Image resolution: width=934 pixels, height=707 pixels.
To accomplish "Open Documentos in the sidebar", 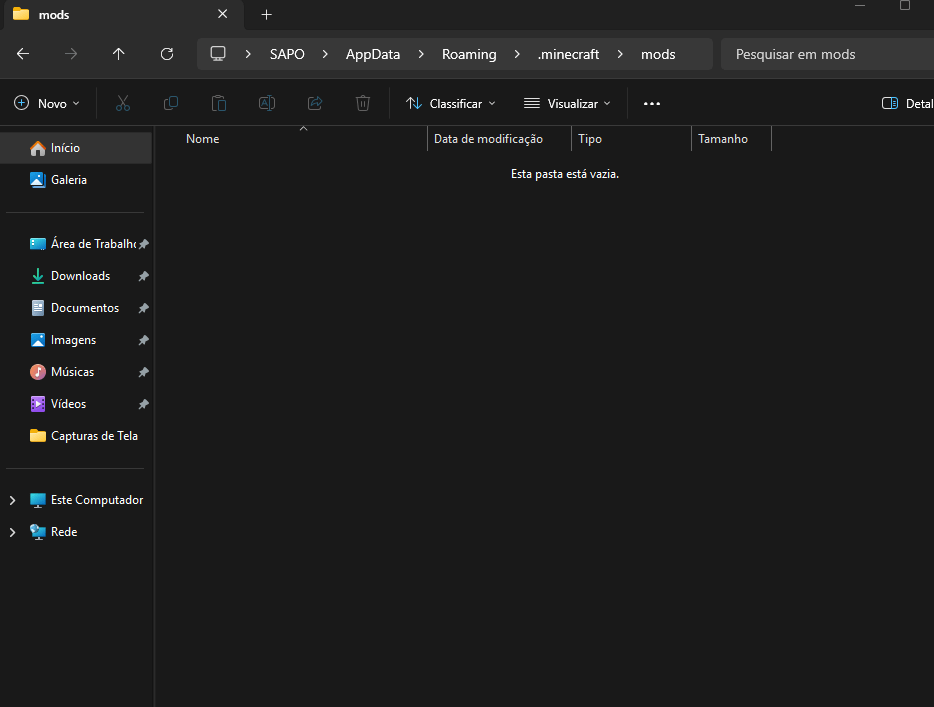I will click(76, 308).
